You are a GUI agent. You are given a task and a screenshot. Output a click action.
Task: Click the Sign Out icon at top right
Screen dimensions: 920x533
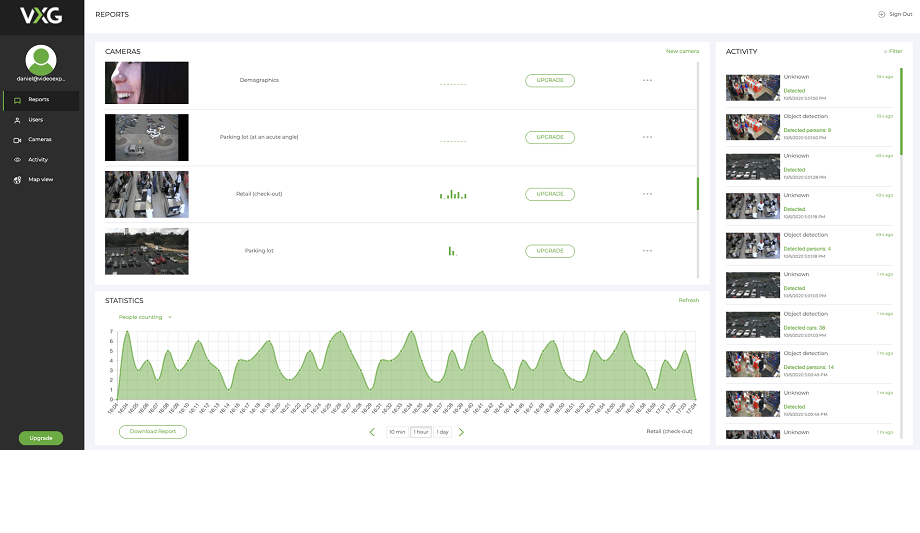pyautogui.click(x=881, y=15)
